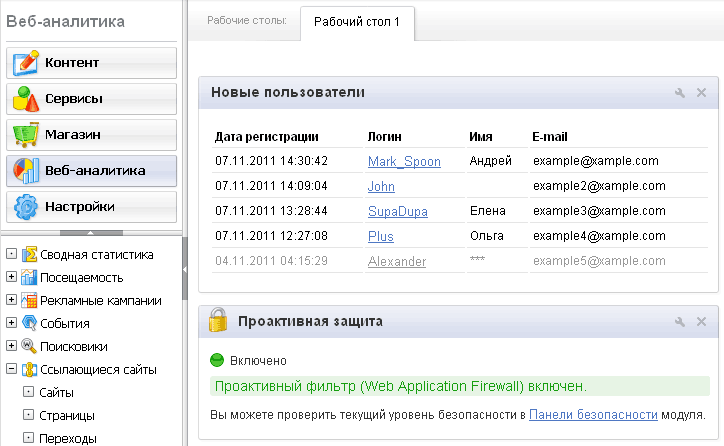Screen dimensions: 724x446
Task: Click the green Включено status indicator
Action: click(217, 360)
